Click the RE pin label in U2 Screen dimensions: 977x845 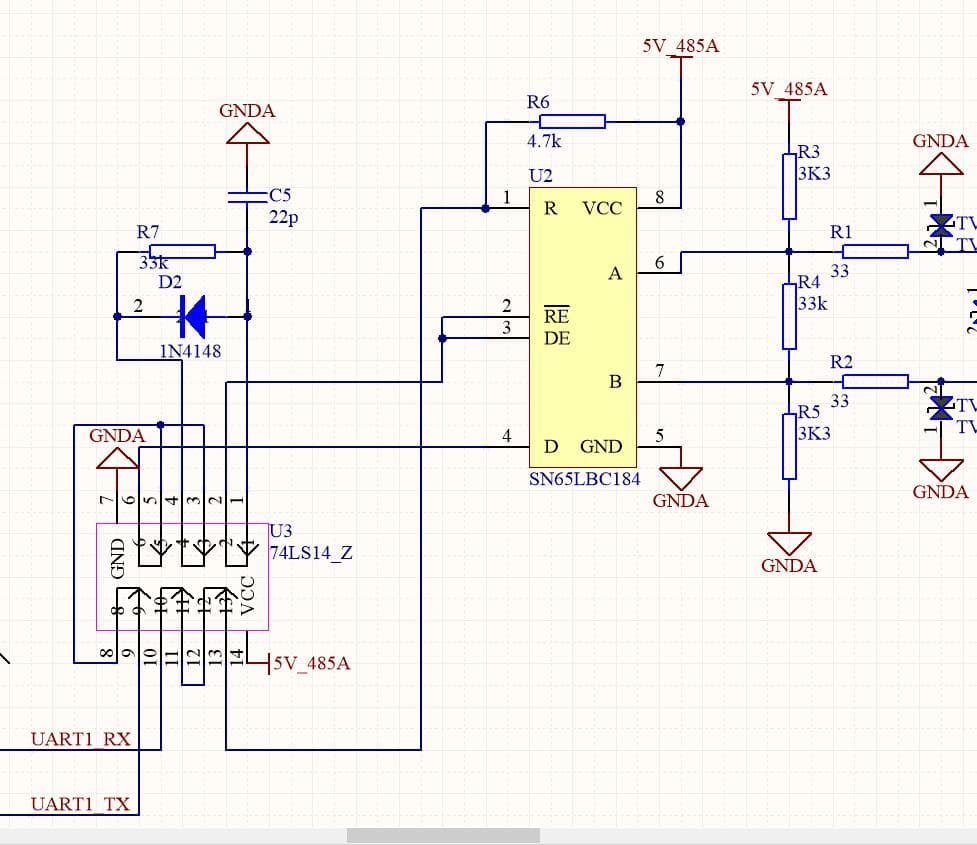556,315
